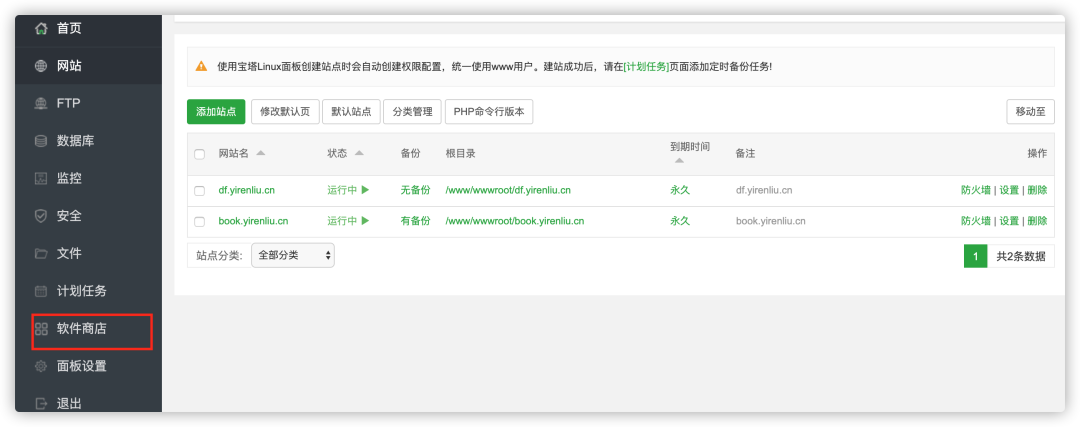The width and height of the screenshot is (1080, 427).
Task: Click the 分类管理 button
Action: pos(413,112)
